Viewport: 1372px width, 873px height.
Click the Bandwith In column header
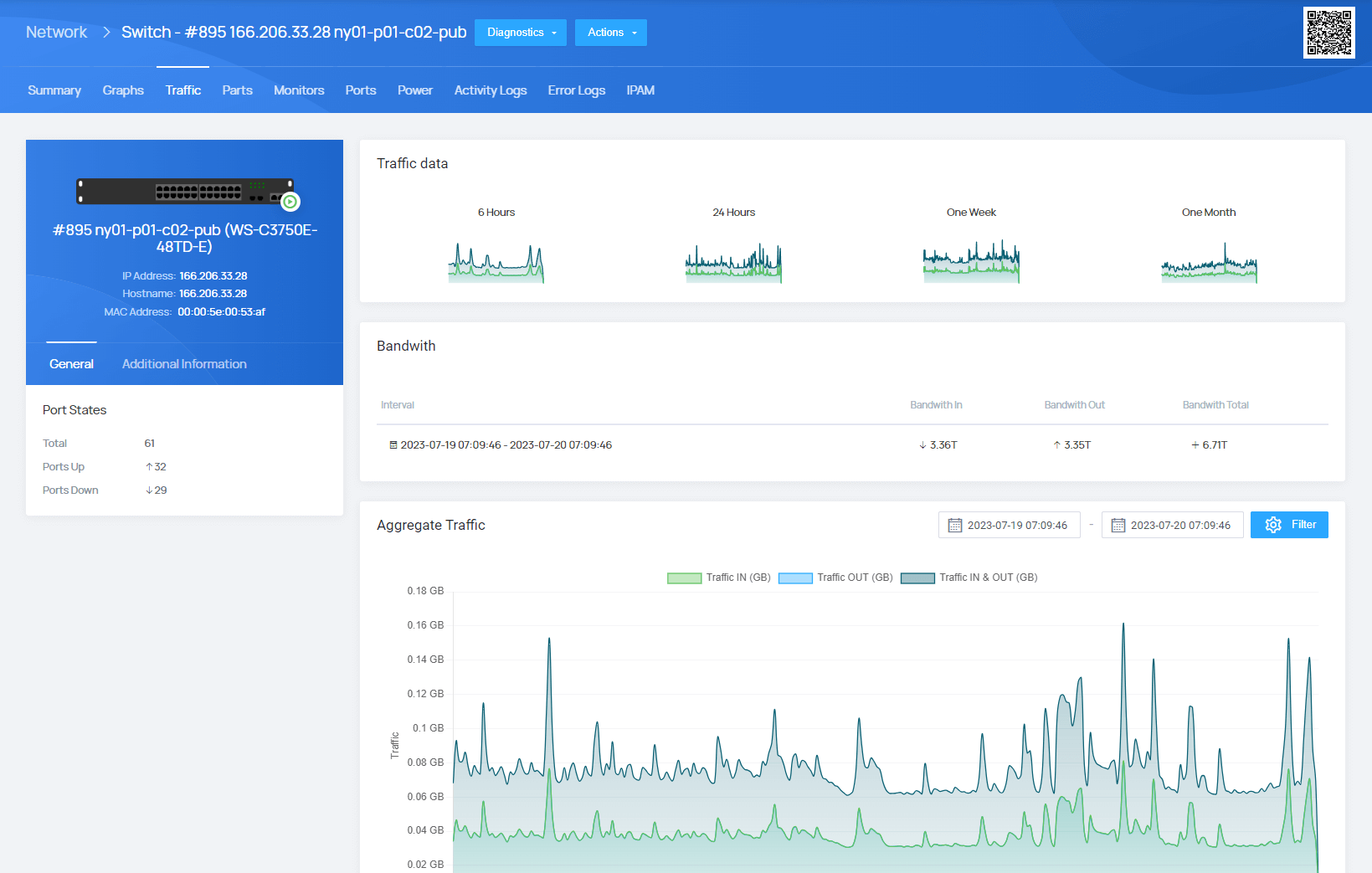[x=936, y=405]
